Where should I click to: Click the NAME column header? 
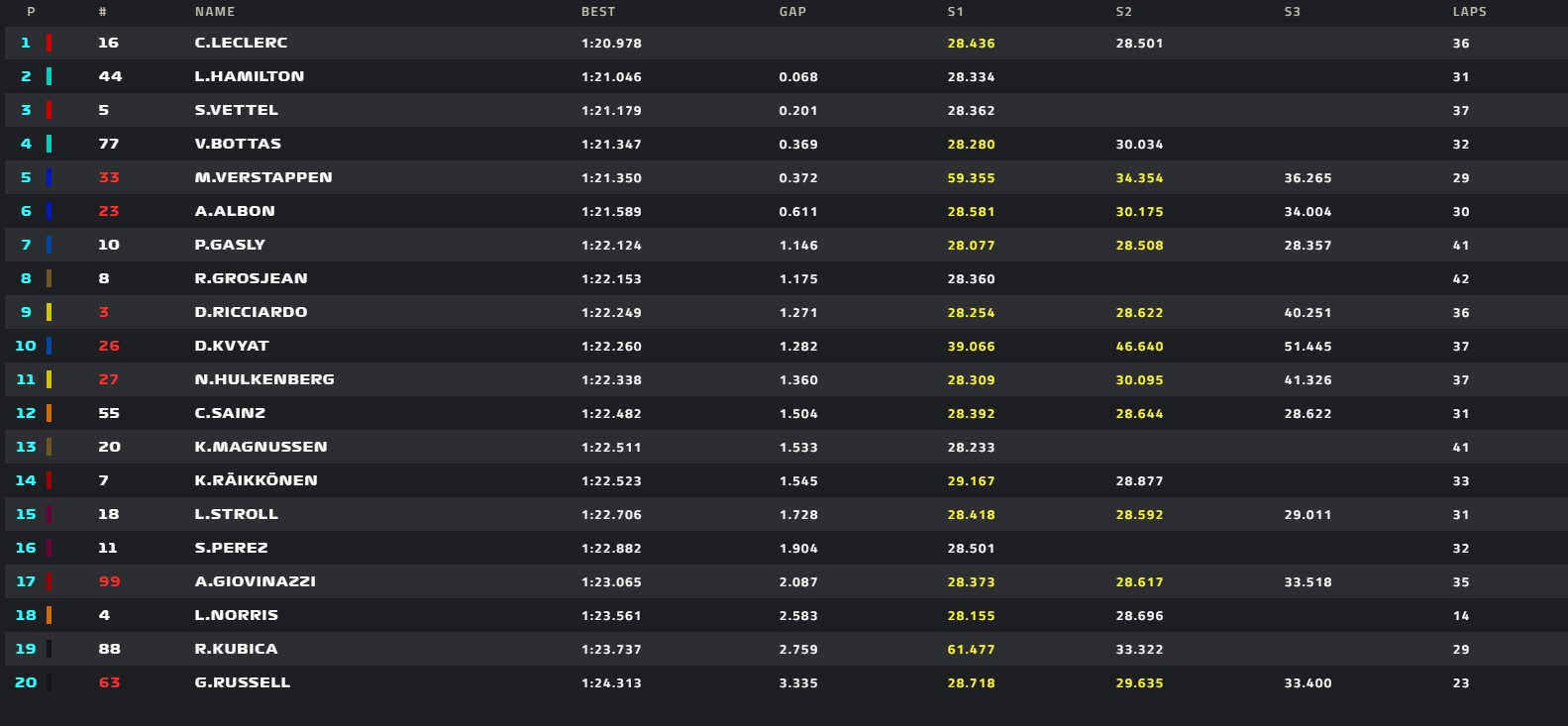coord(215,12)
